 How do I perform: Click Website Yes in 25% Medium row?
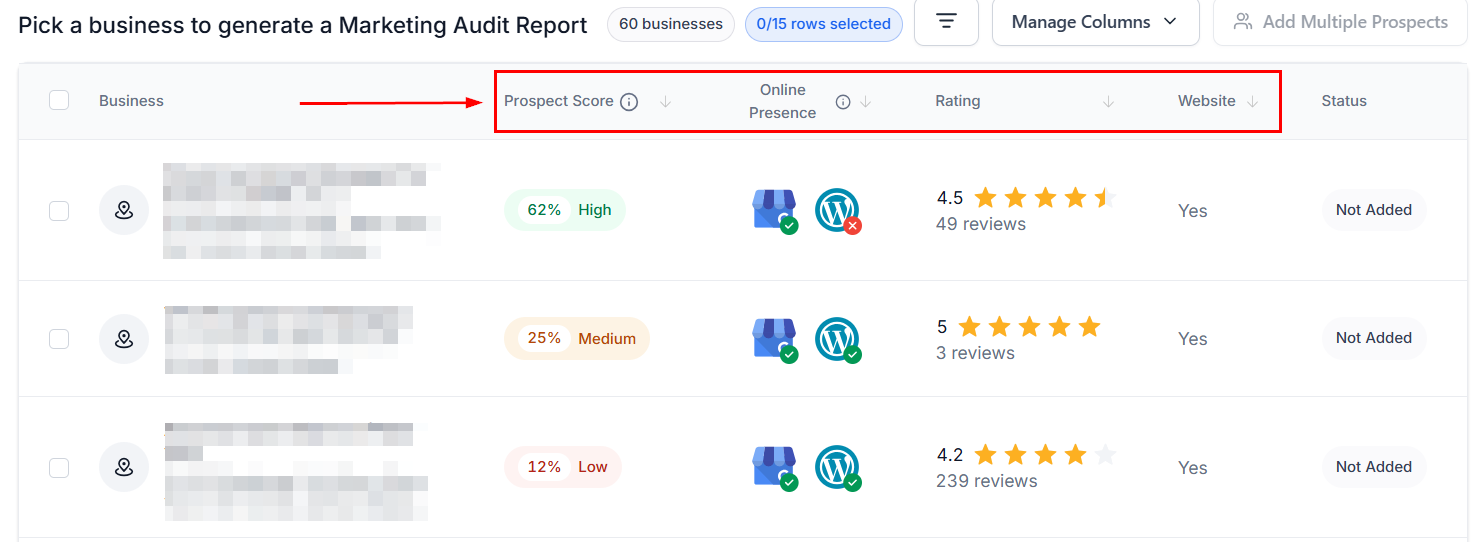tap(1193, 339)
